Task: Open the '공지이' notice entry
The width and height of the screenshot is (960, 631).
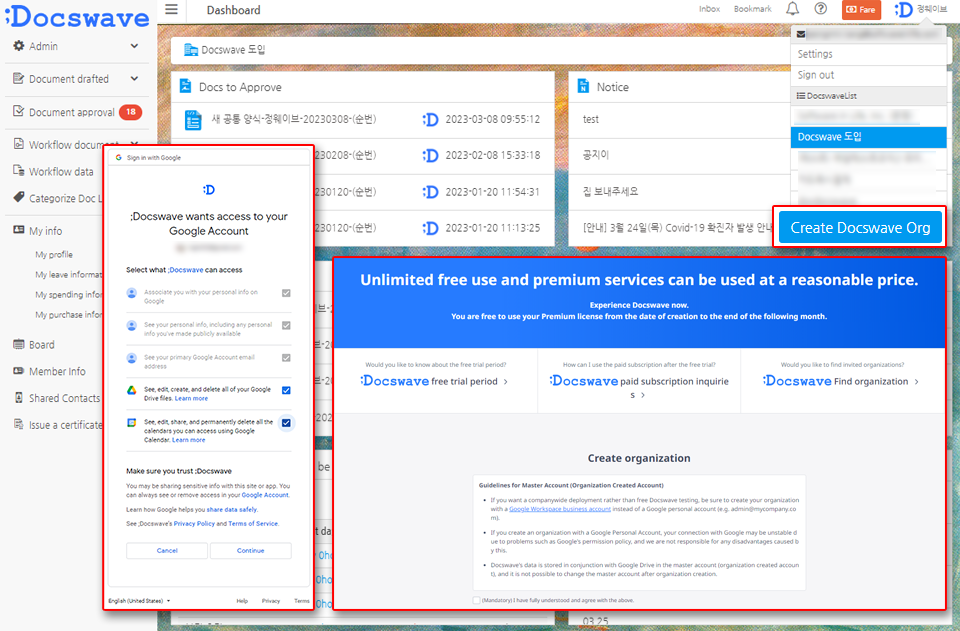Action: click(596, 155)
